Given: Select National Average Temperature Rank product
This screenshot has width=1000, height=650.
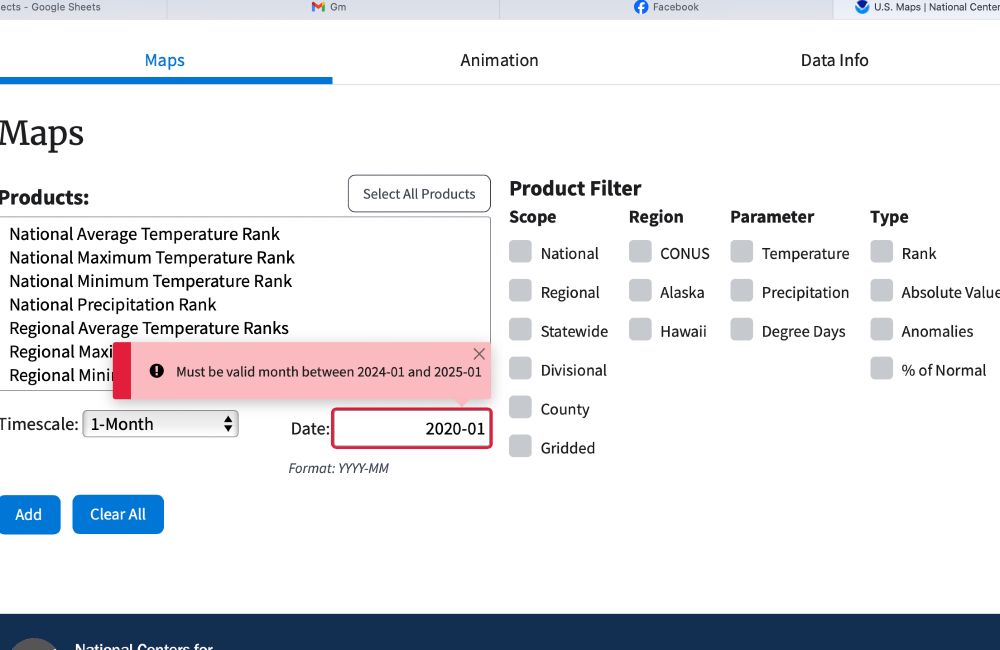Looking at the screenshot, I should (x=245, y=234).
